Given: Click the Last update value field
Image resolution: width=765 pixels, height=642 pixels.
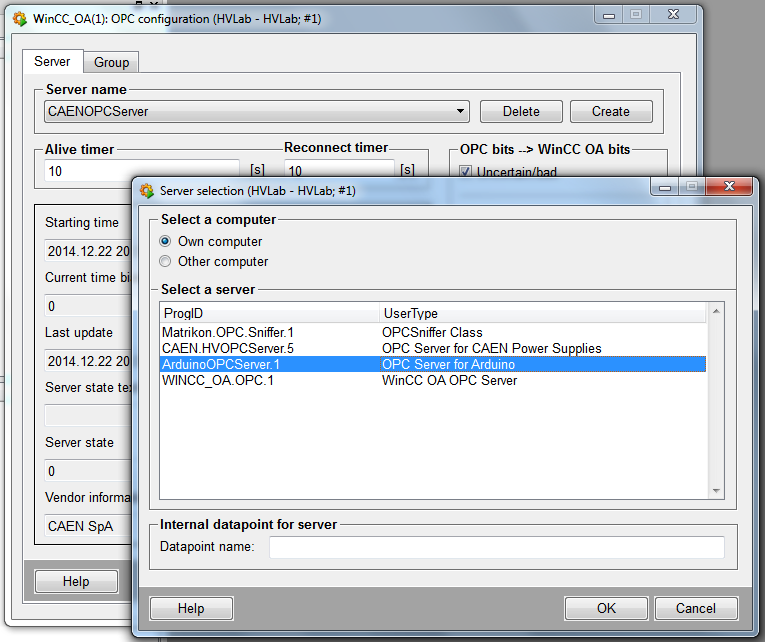Looking at the screenshot, I should (88, 361).
